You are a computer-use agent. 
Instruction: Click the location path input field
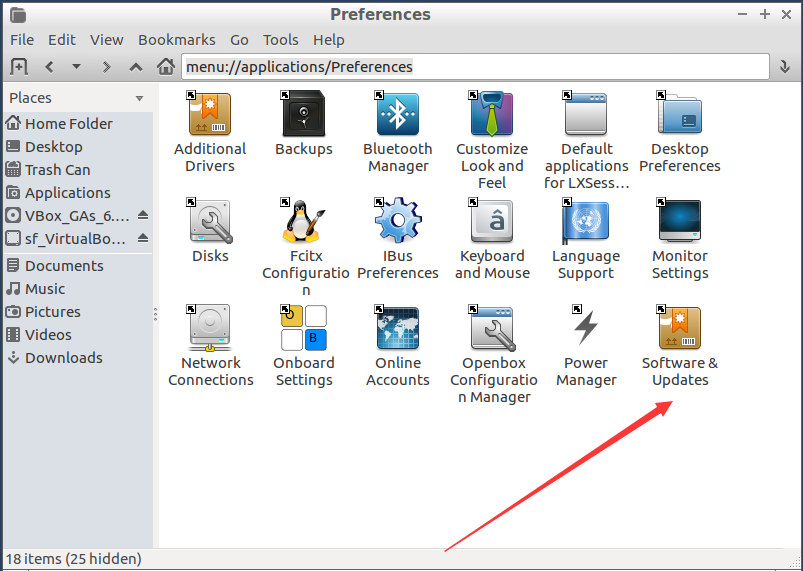(475, 67)
